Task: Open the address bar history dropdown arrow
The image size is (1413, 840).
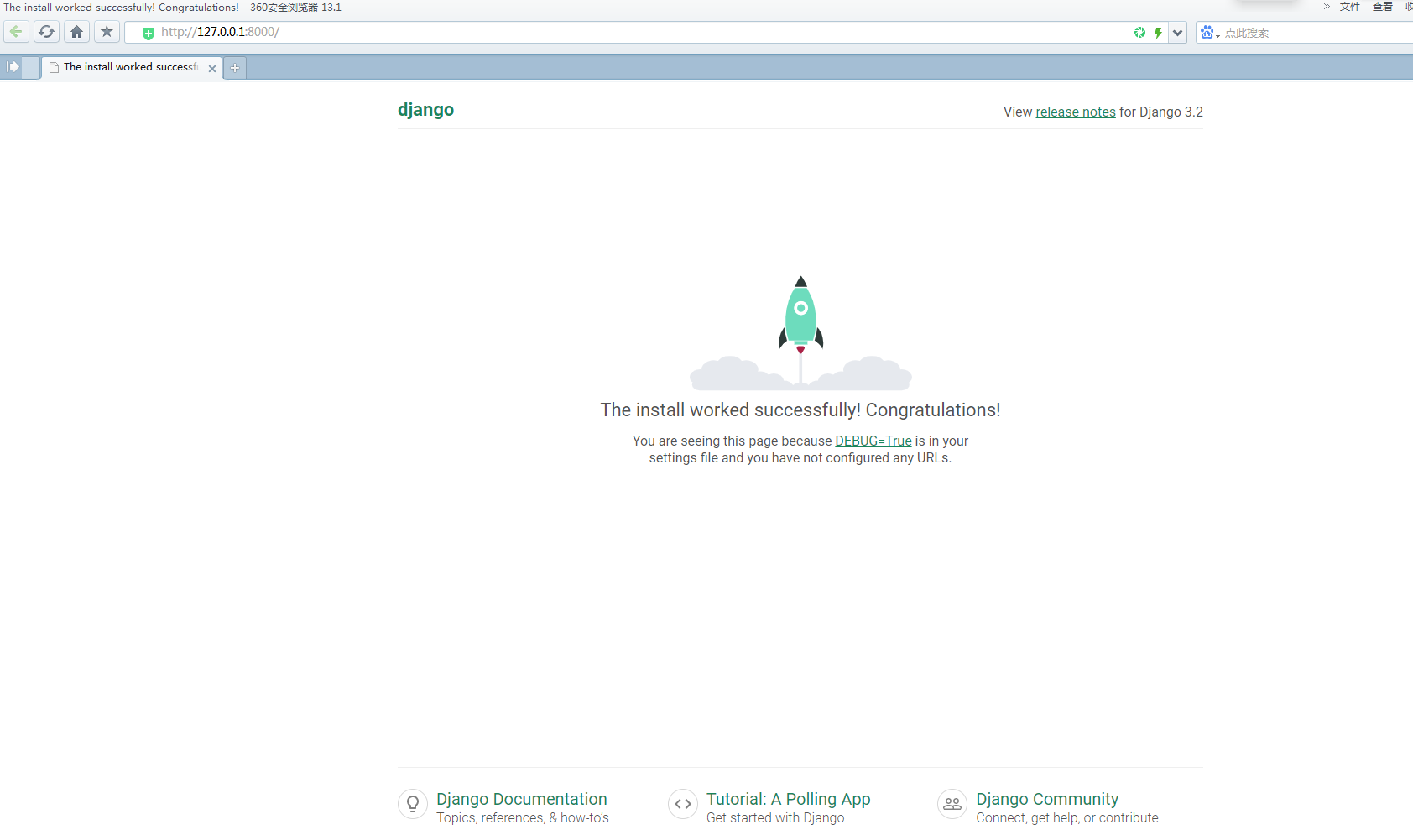Action: click(x=1178, y=33)
